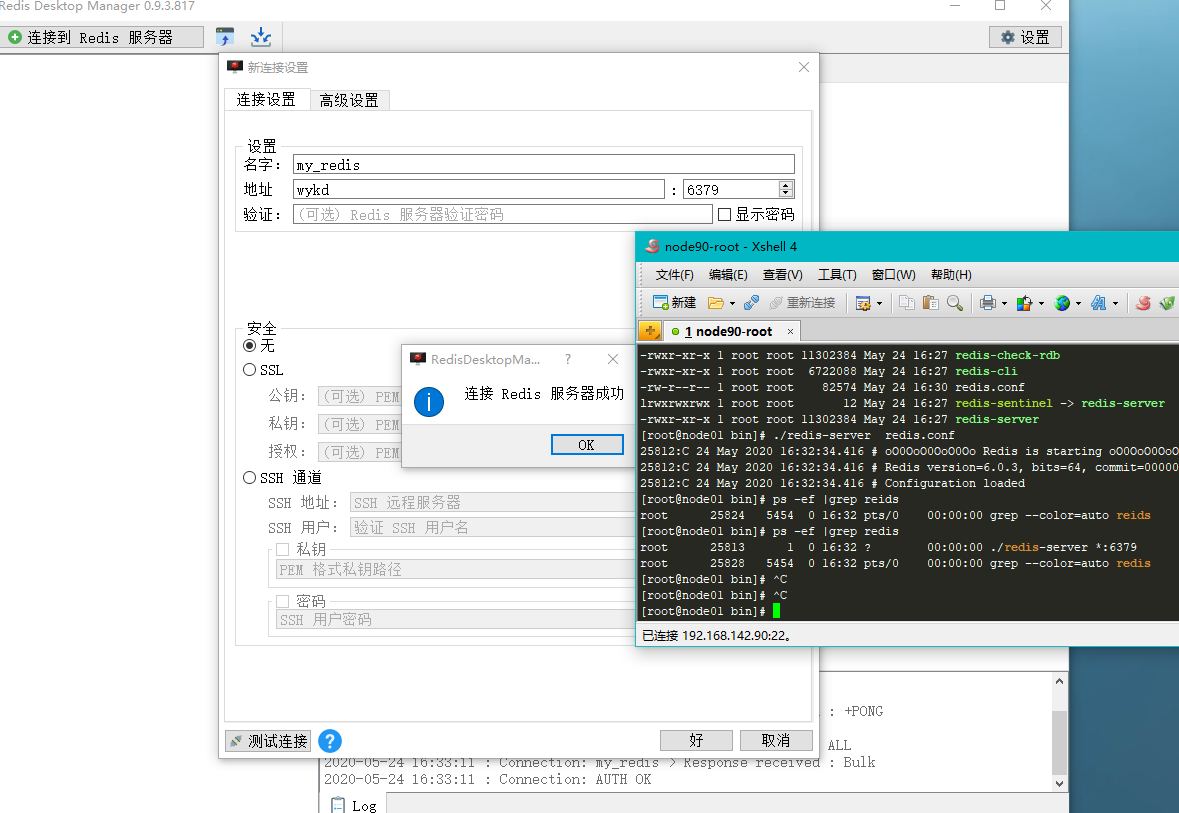Open the RDM Settings button
The width and height of the screenshot is (1179, 813).
[x=1025, y=37]
